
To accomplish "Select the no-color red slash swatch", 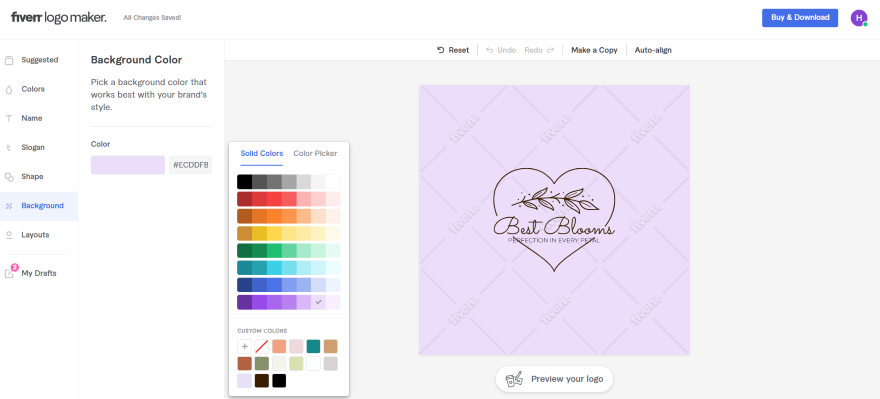I will click(x=262, y=346).
